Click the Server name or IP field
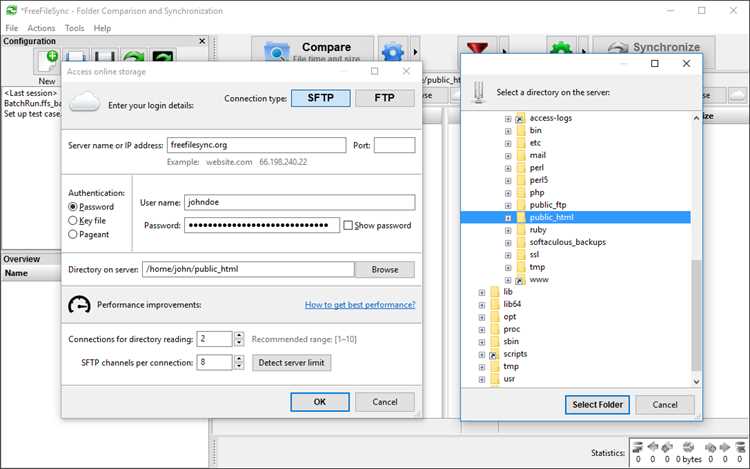This screenshot has width=750, height=469. [x=256, y=145]
